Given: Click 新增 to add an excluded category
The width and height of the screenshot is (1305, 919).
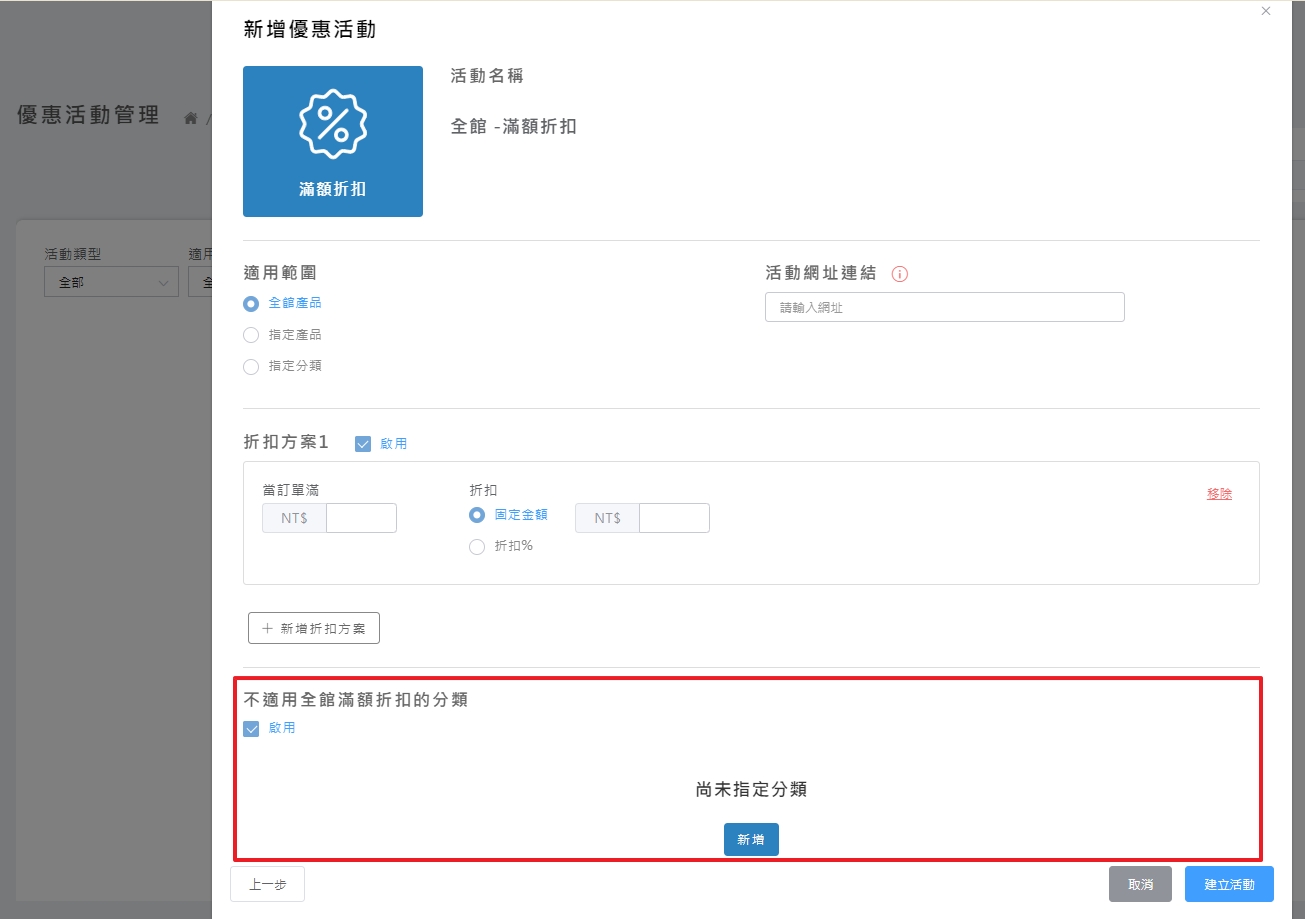Looking at the screenshot, I should click(751, 840).
